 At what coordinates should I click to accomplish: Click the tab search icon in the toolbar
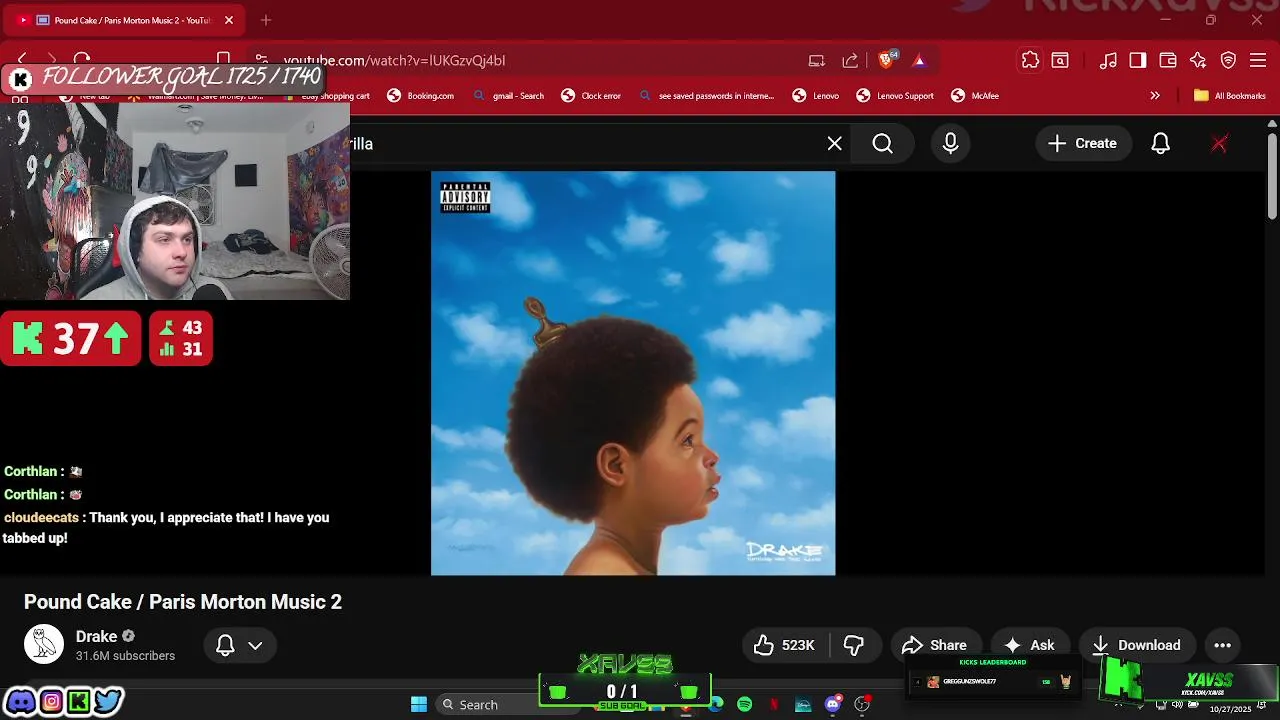point(1060,61)
